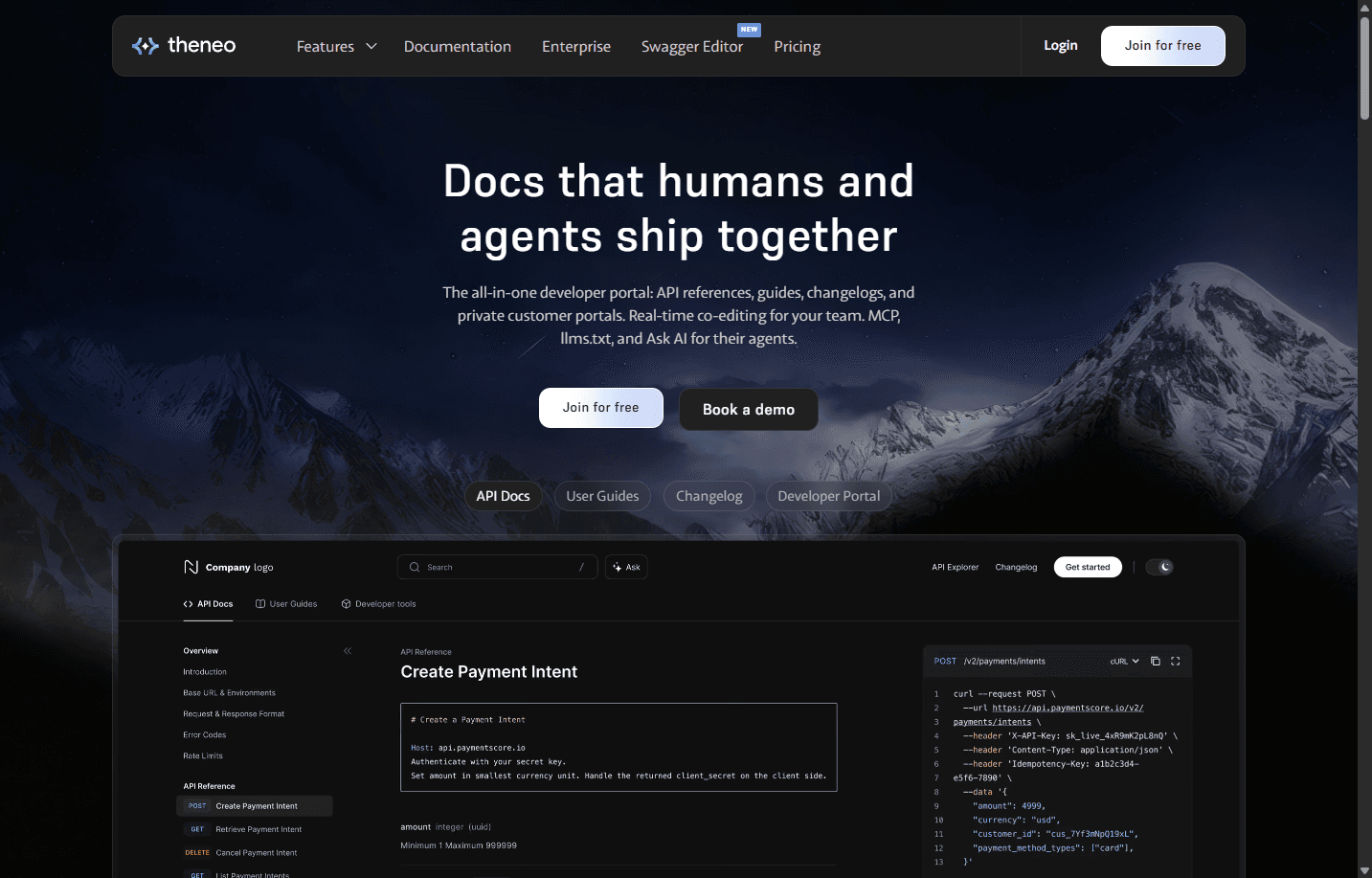Switch to the User Guides pill tab
The image size is (1372, 878).
coord(602,496)
